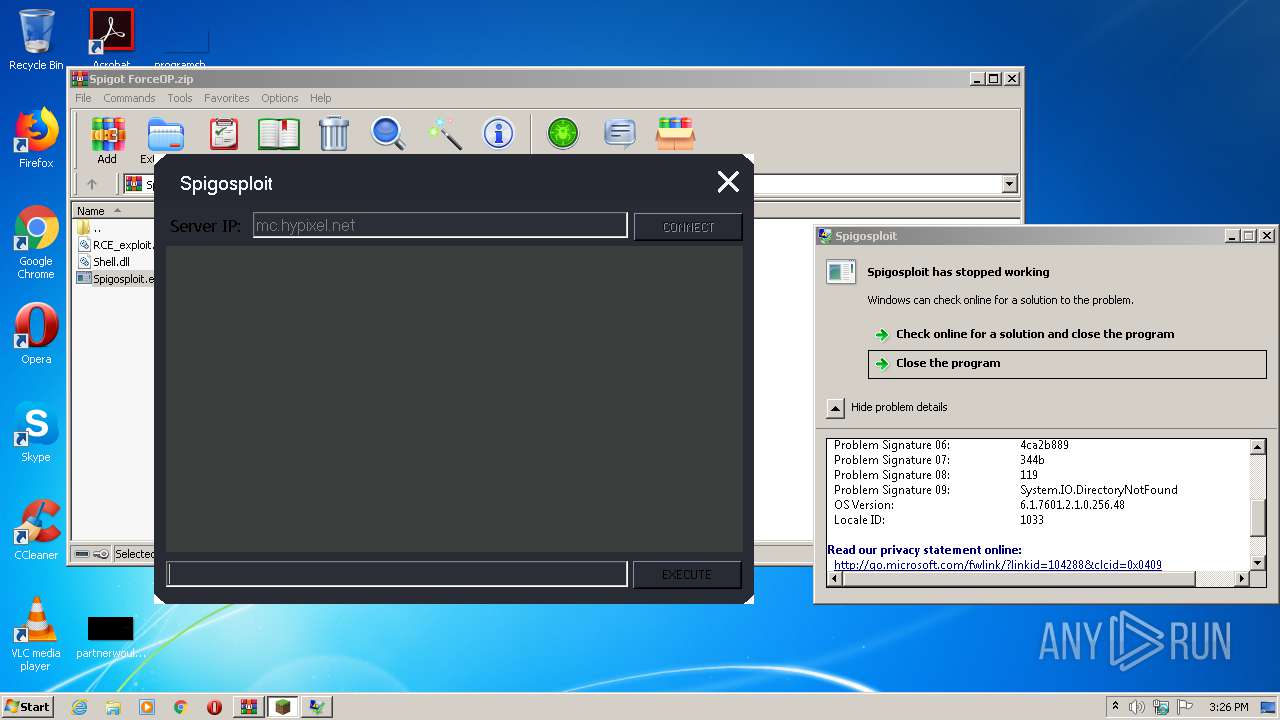
Task: Click the volume speaker tray icon
Action: 1137,707
